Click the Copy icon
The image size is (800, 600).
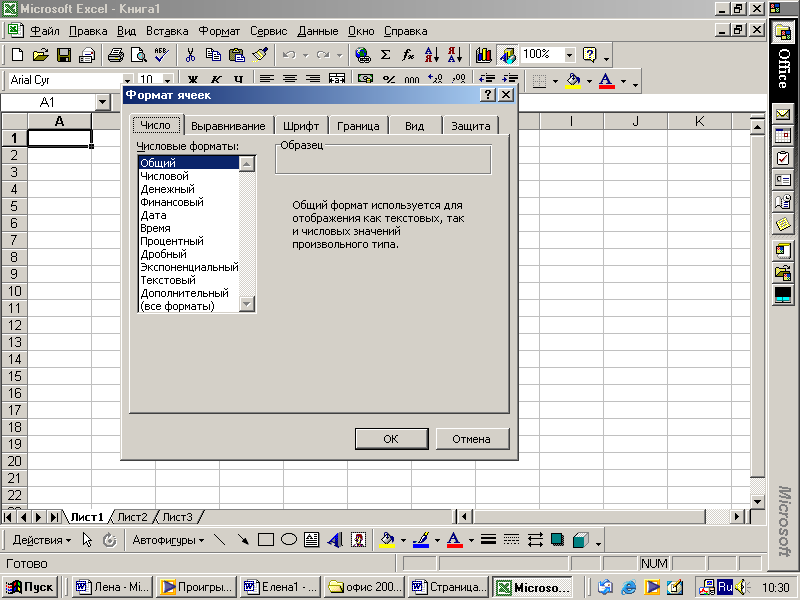[x=213, y=55]
